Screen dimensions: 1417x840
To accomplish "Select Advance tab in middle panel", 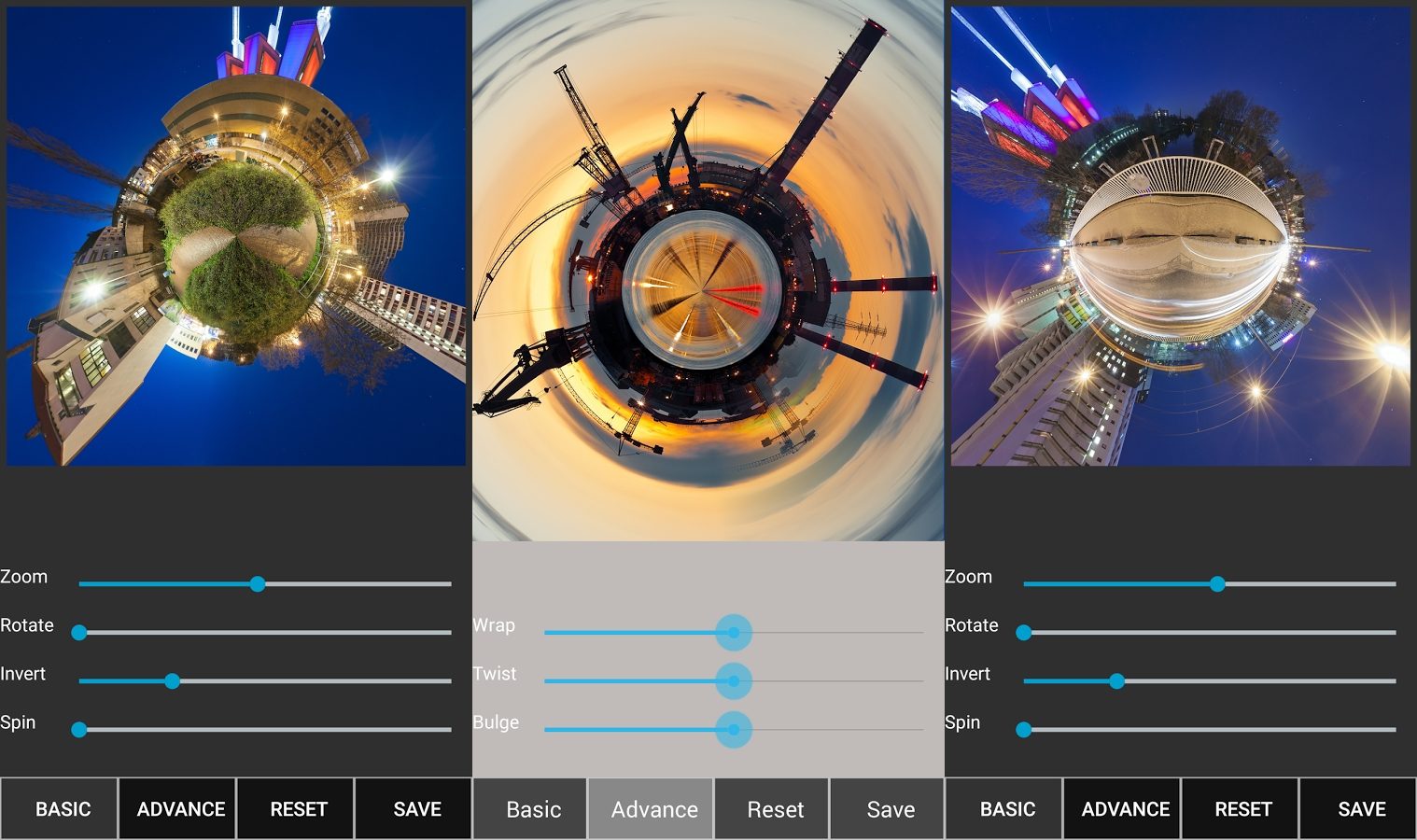I will pyautogui.click(x=652, y=808).
